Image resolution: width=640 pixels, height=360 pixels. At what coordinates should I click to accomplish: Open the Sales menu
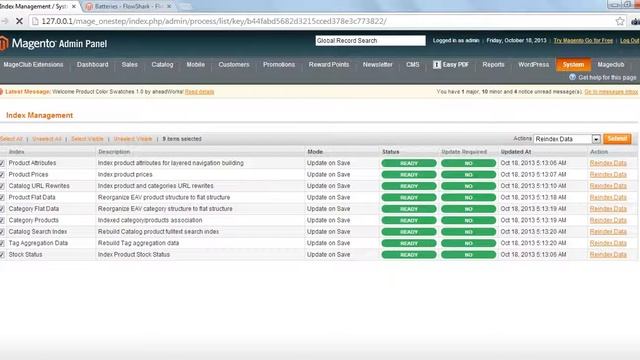129,64
